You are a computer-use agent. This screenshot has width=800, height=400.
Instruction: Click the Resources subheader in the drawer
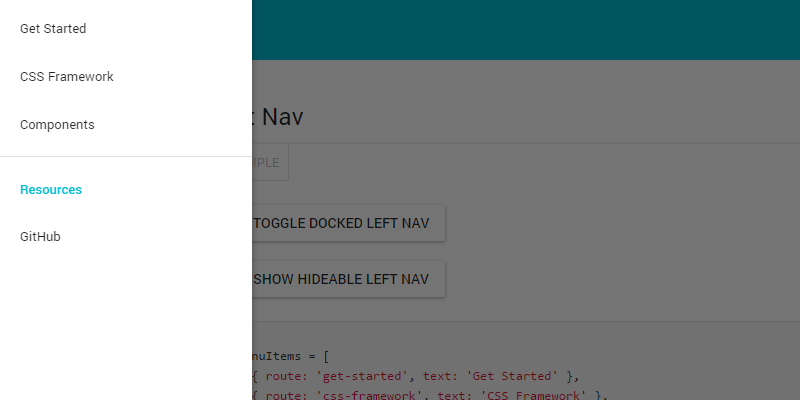click(51, 189)
